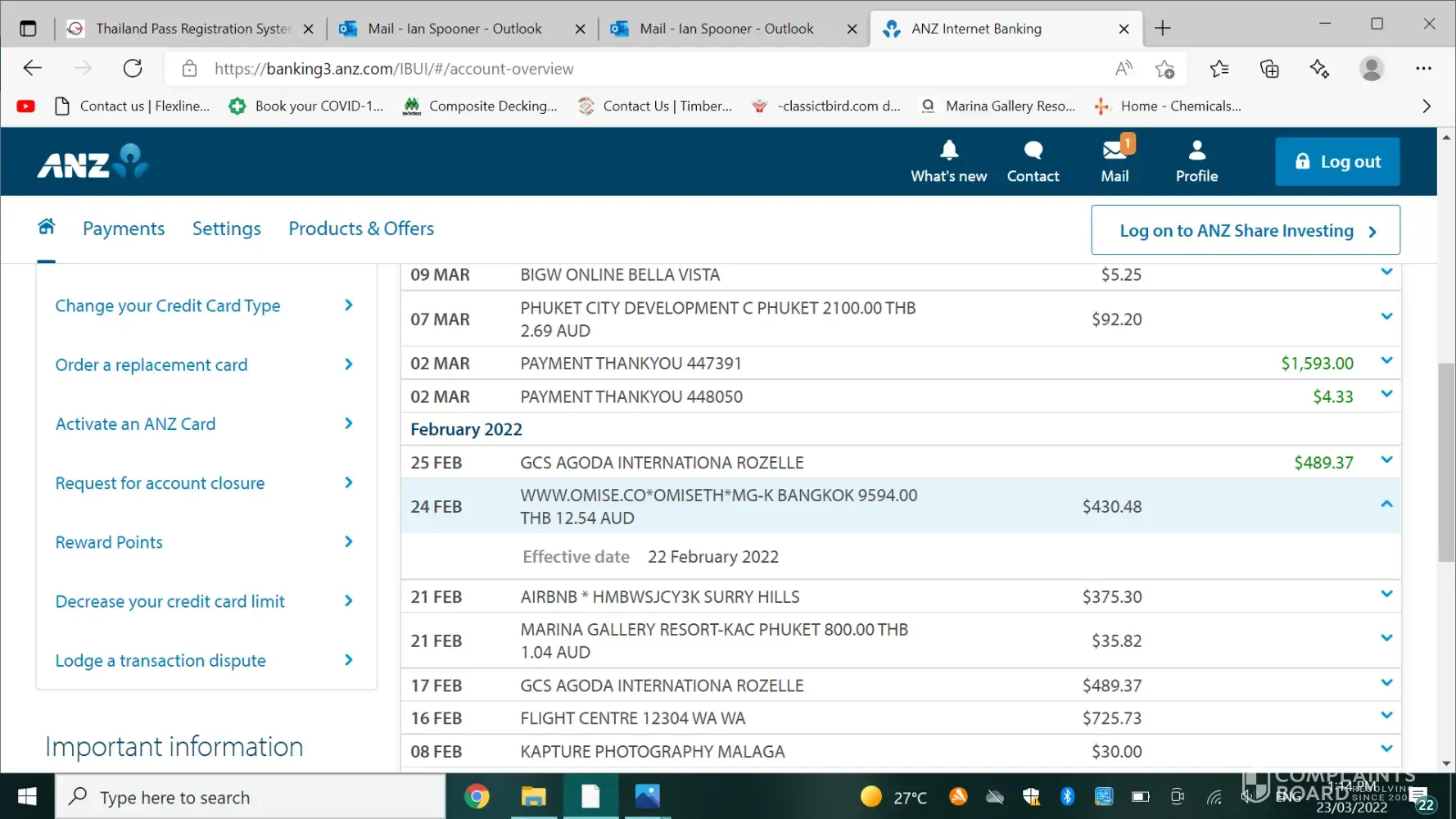Click the Log out button
Screen dimensions: 1456x819
(x=1336, y=162)
